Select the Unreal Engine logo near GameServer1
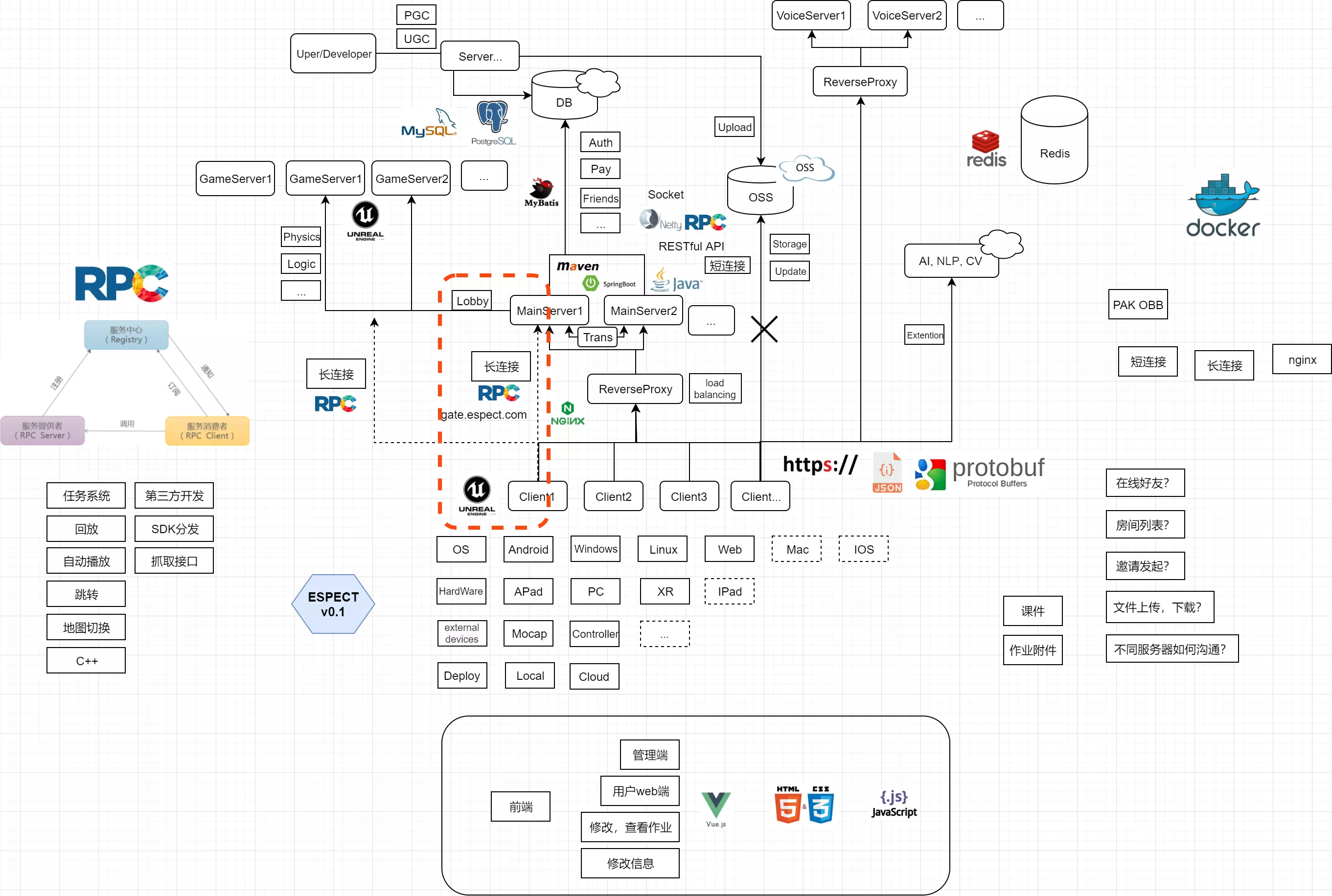 click(366, 221)
